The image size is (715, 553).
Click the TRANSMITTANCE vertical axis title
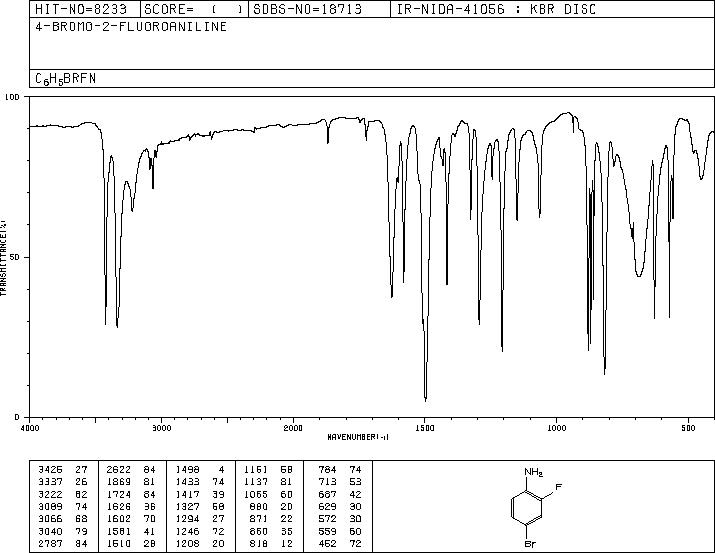tap(3, 257)
